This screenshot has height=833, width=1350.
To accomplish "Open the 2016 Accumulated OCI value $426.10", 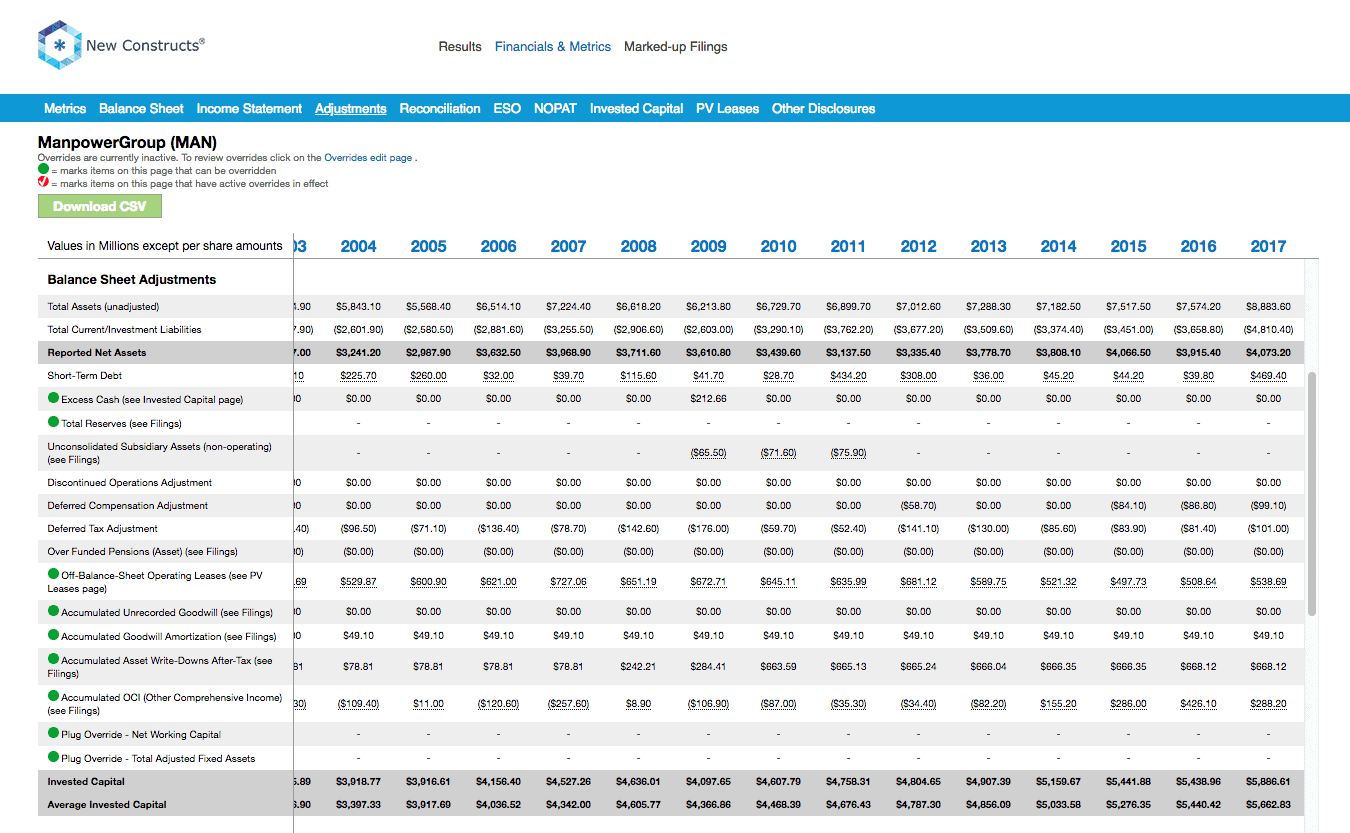I will tap(1198, 704).
